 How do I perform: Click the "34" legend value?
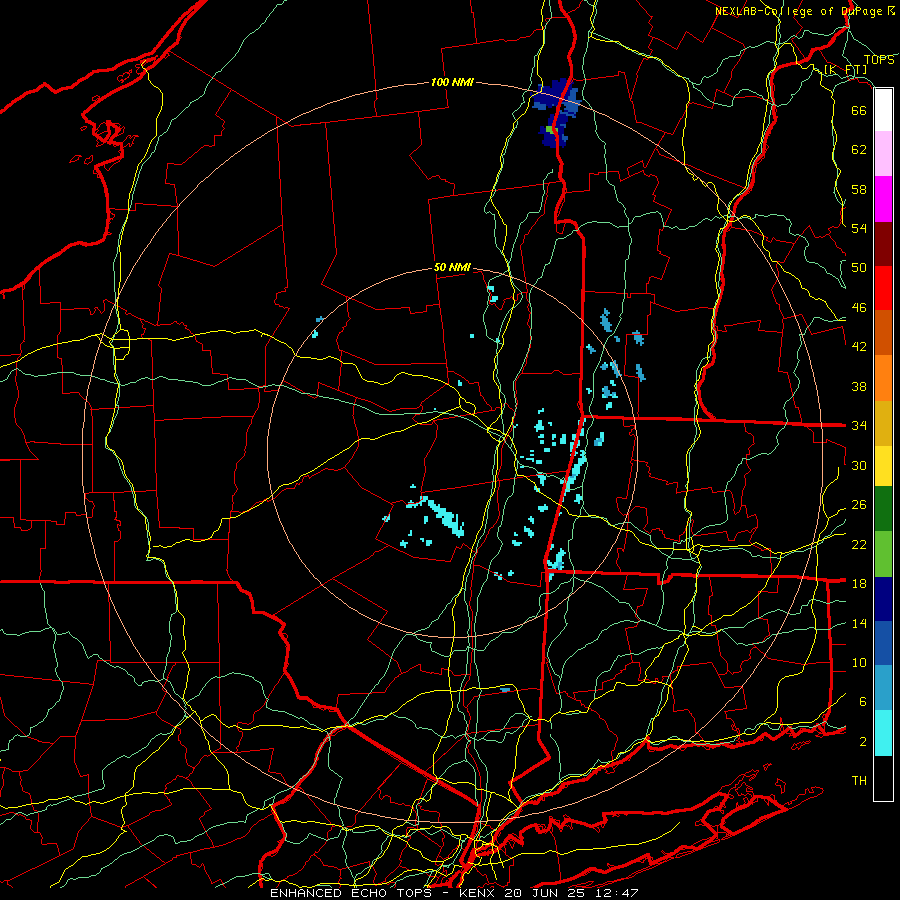point(859,426)
